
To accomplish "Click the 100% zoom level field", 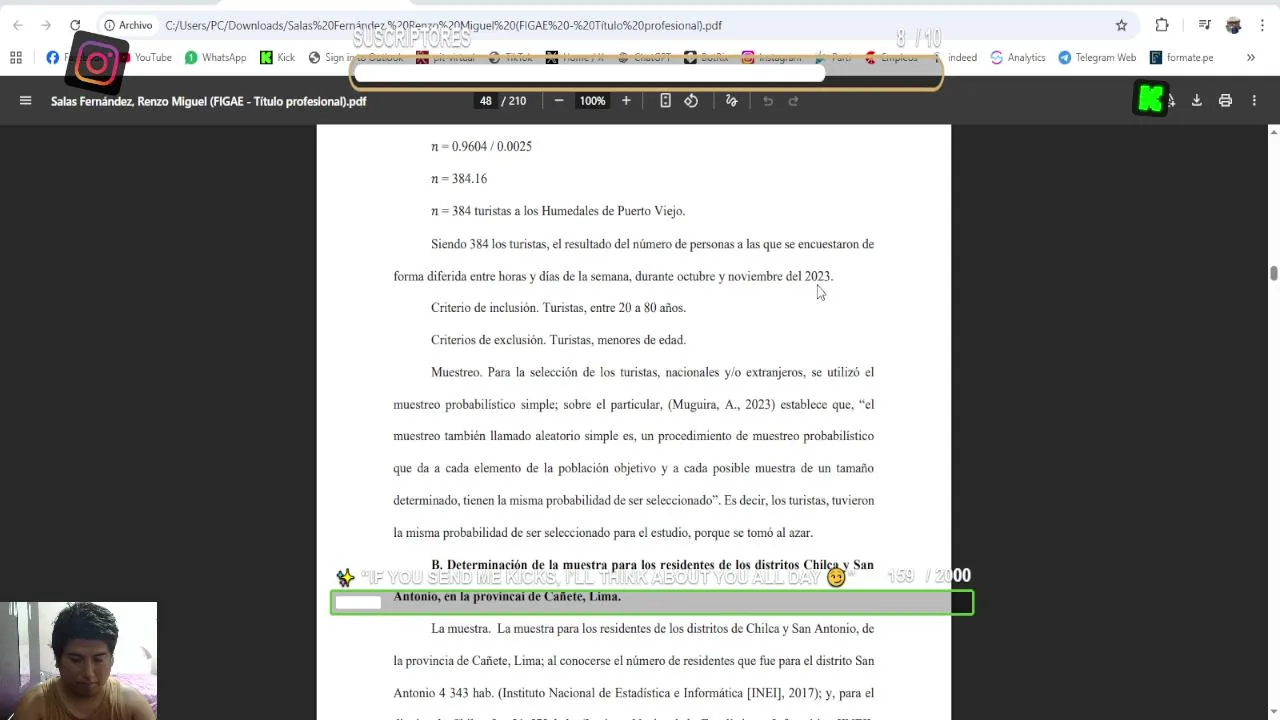I will coord(592,101).
